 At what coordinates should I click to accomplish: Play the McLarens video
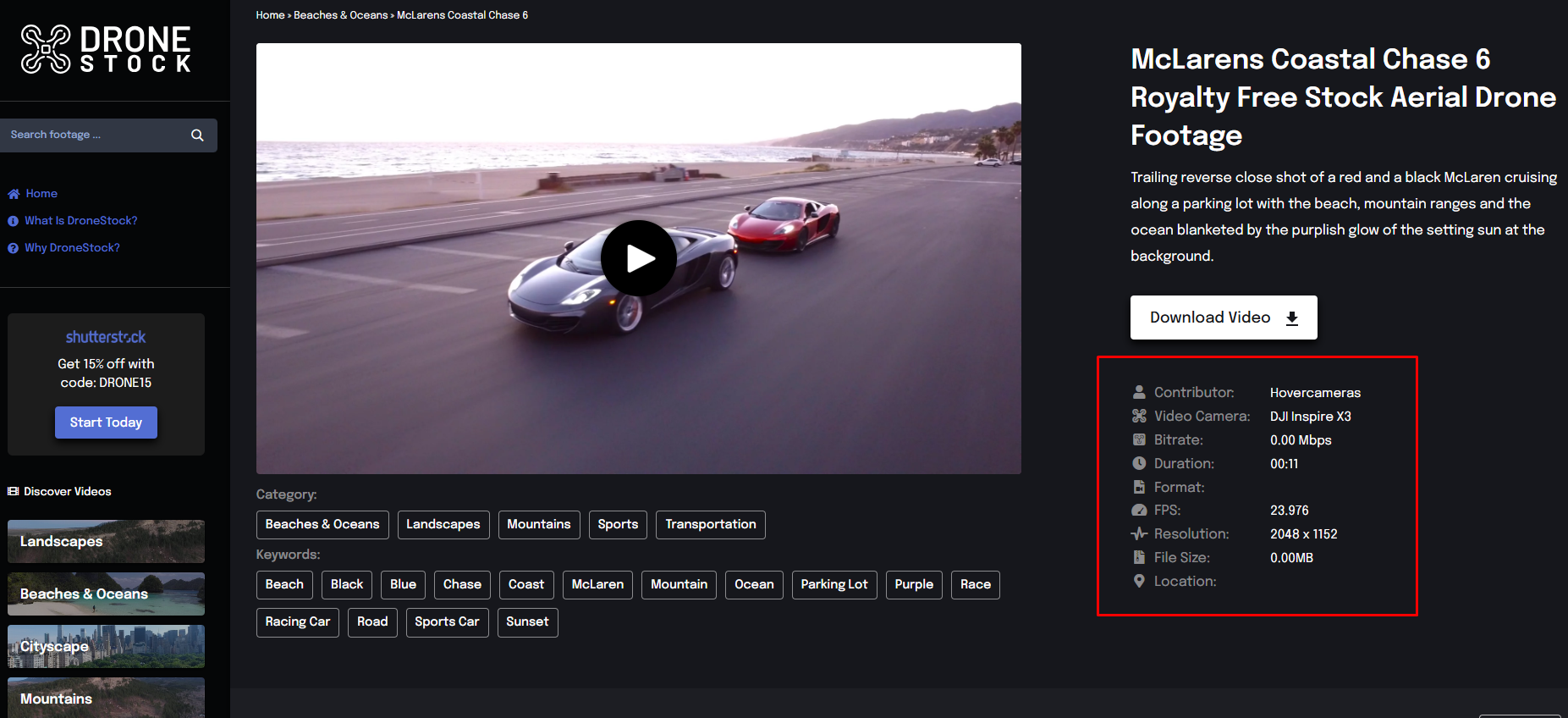point(639,258)
